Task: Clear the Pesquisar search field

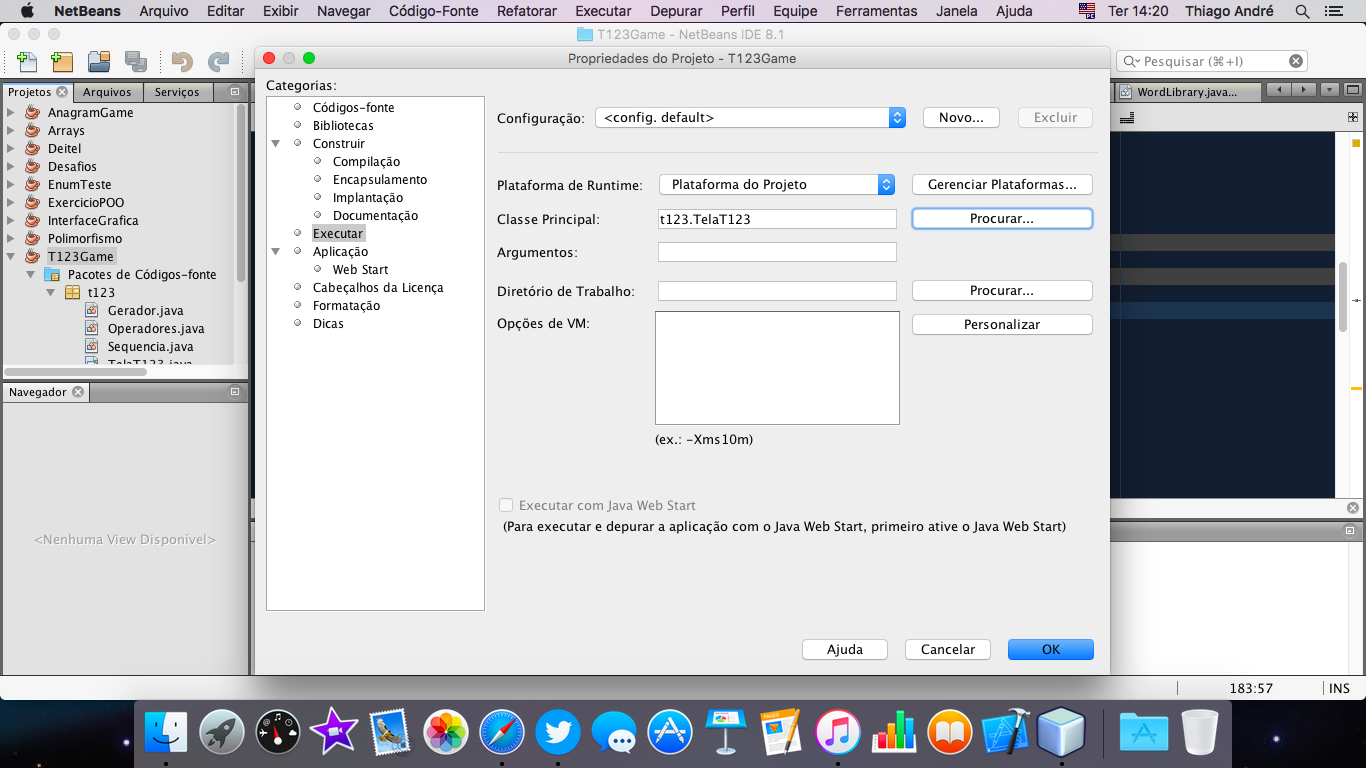Action: pos(1296,61)
